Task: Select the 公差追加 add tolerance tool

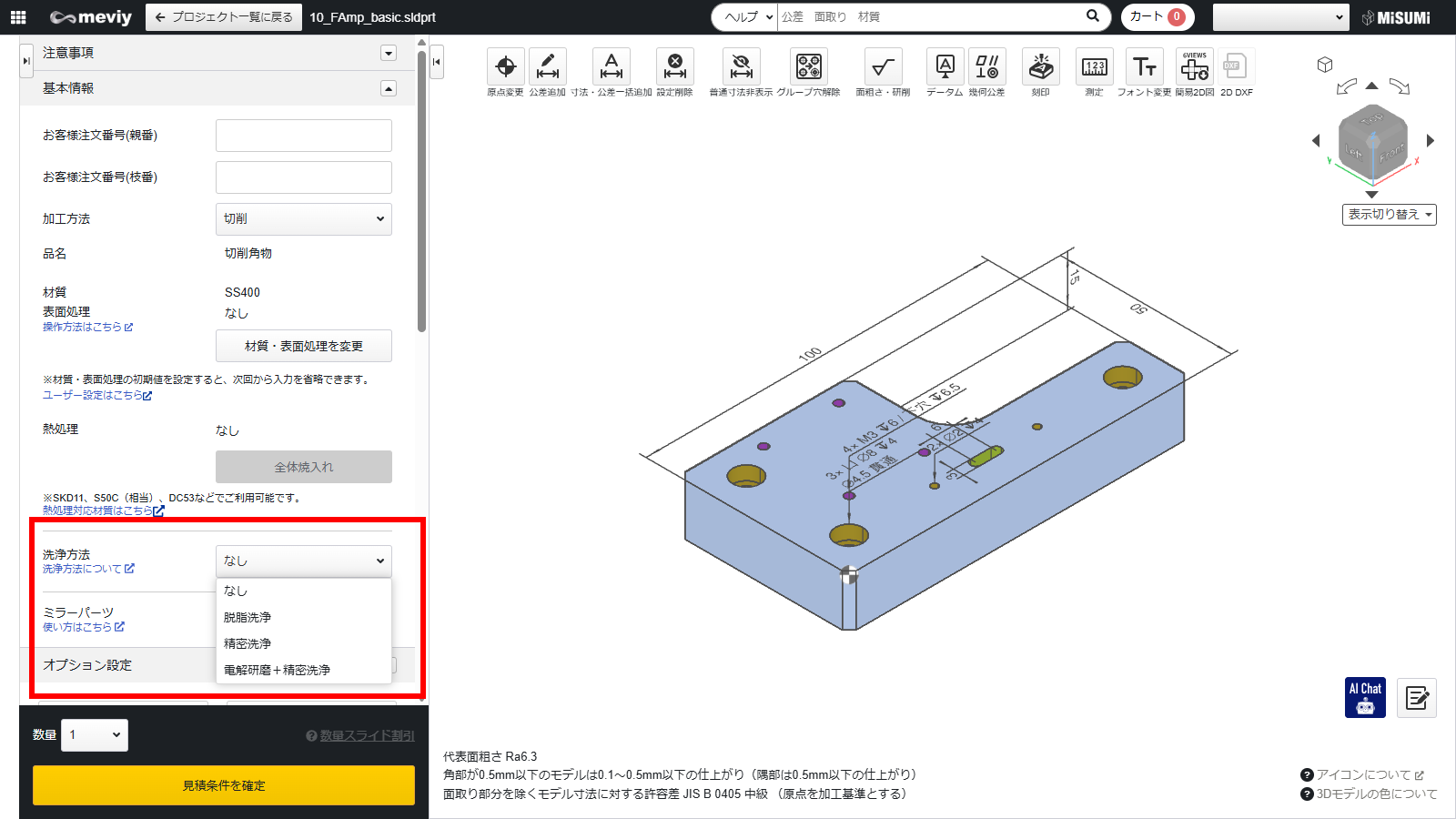Action: (x=547, y=67)
